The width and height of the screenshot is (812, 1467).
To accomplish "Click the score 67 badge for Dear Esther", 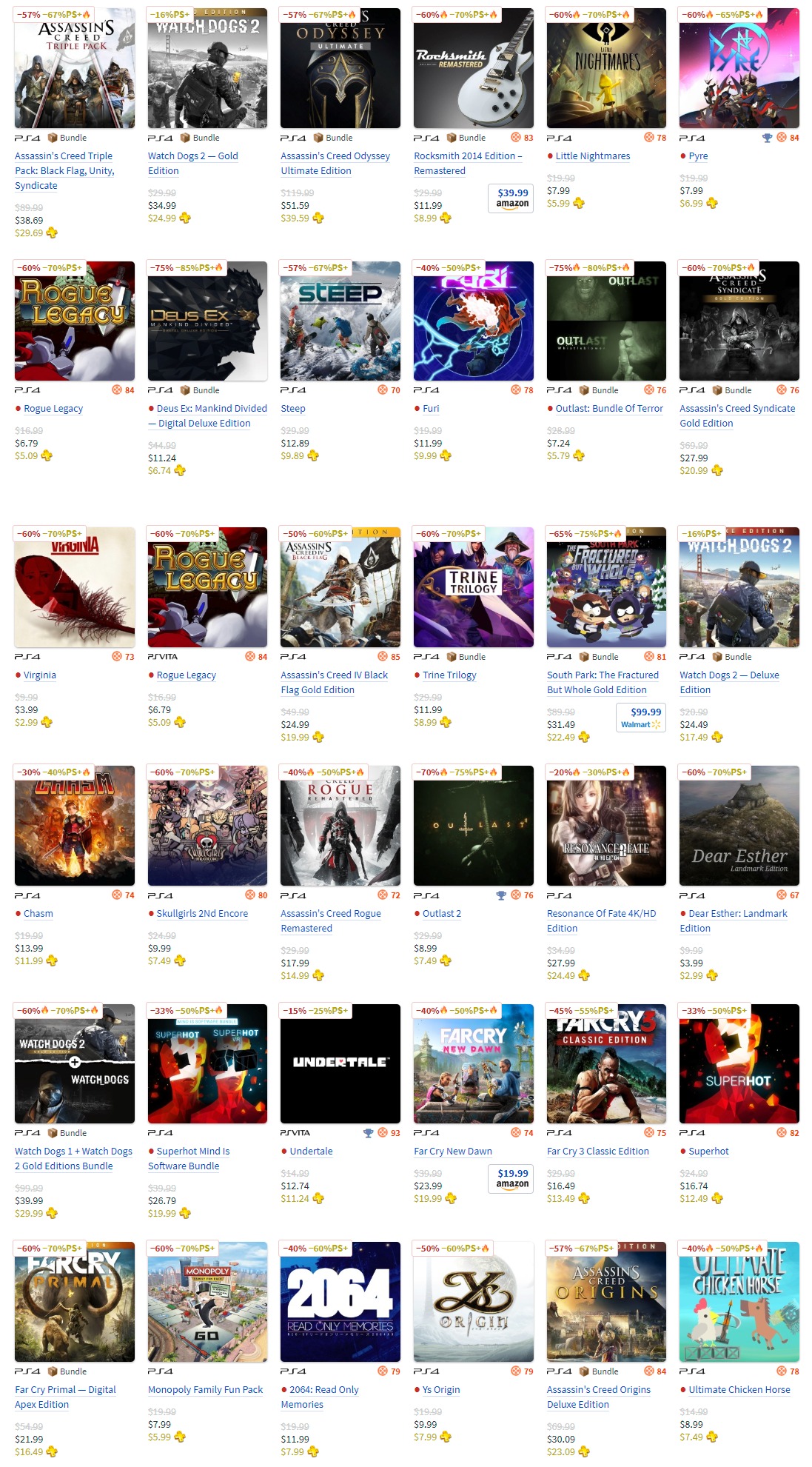I will coord(788,895).
